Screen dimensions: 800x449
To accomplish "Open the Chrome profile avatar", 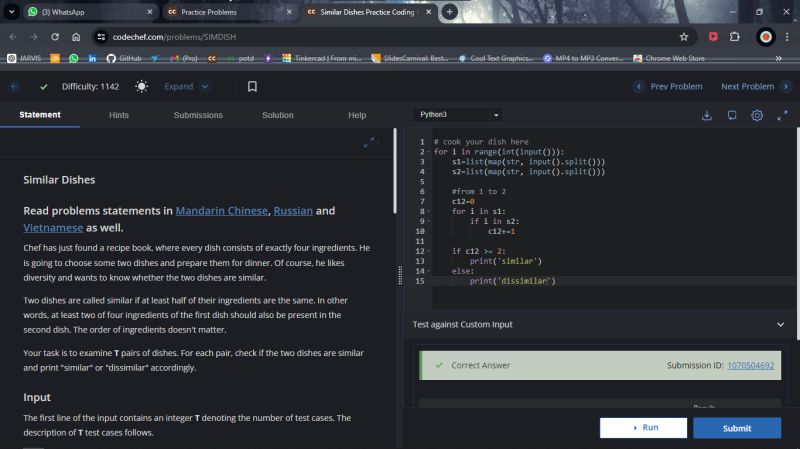I will click(765, 37).
